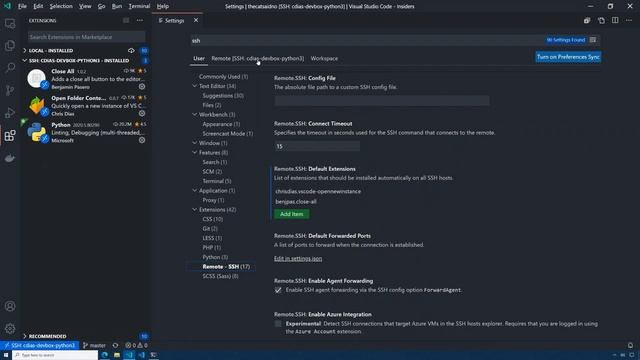Click the green Add Item button
640x360 pixels.
point(291,214)
